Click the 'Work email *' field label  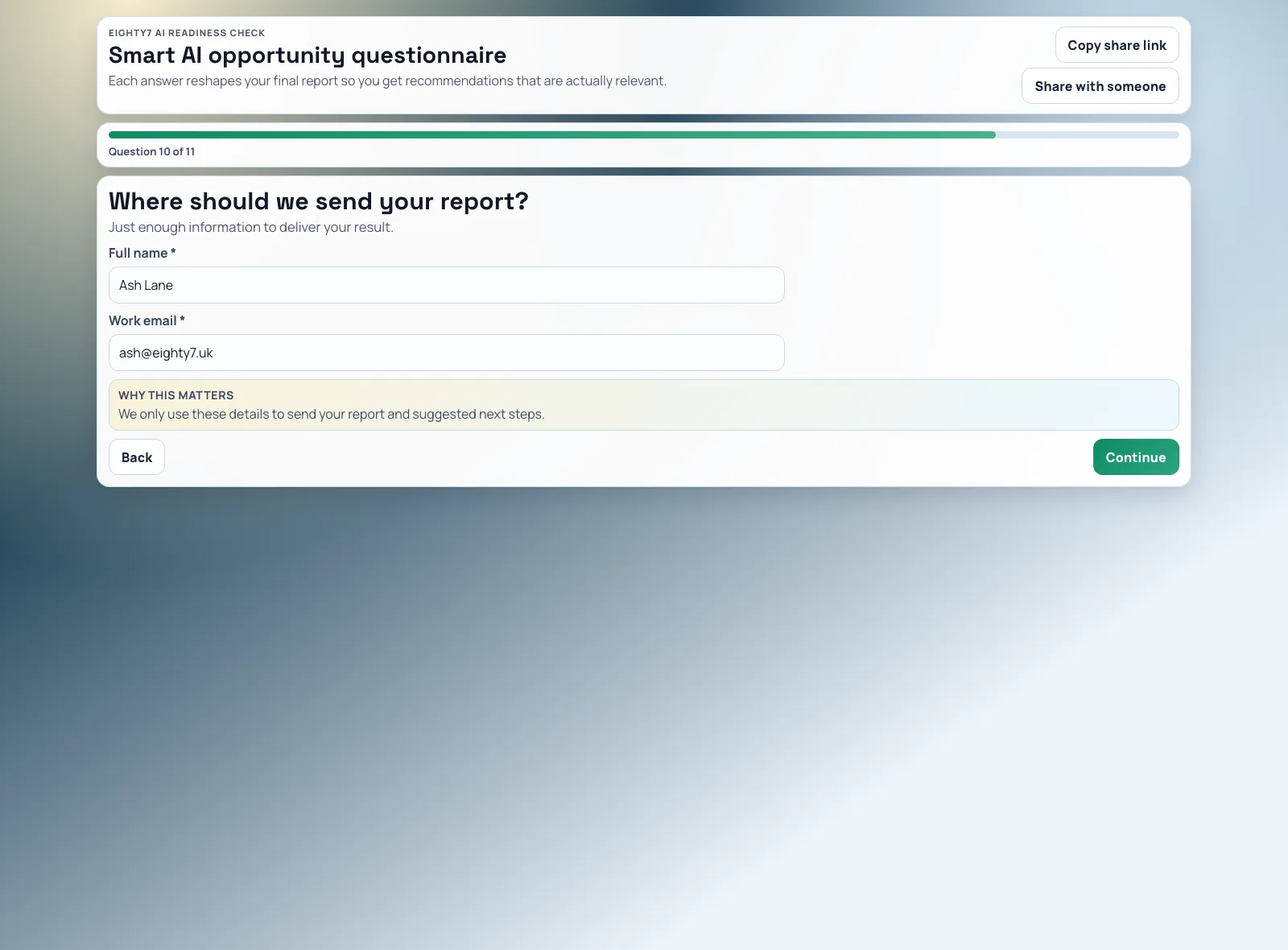click(x=147, y=320)
